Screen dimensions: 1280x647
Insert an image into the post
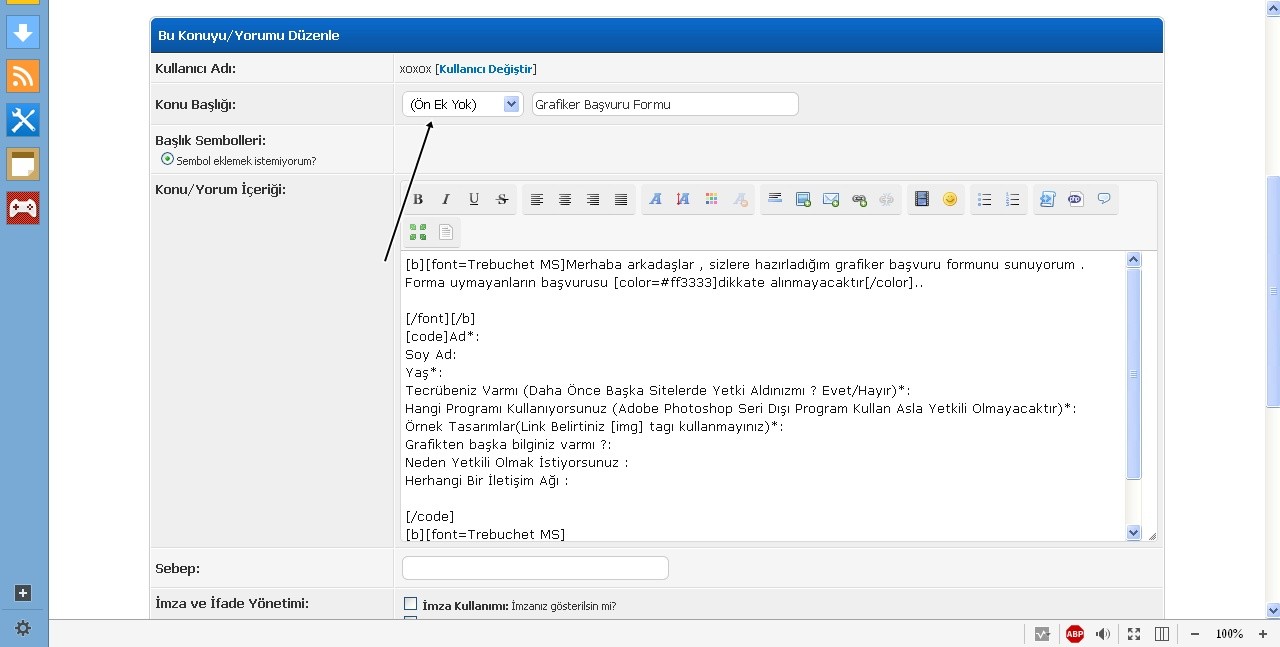pos(803,200)
